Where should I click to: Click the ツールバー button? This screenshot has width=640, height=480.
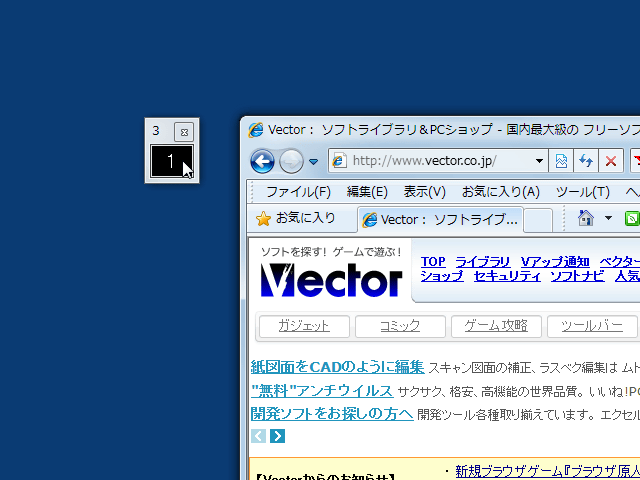[592, 326]
